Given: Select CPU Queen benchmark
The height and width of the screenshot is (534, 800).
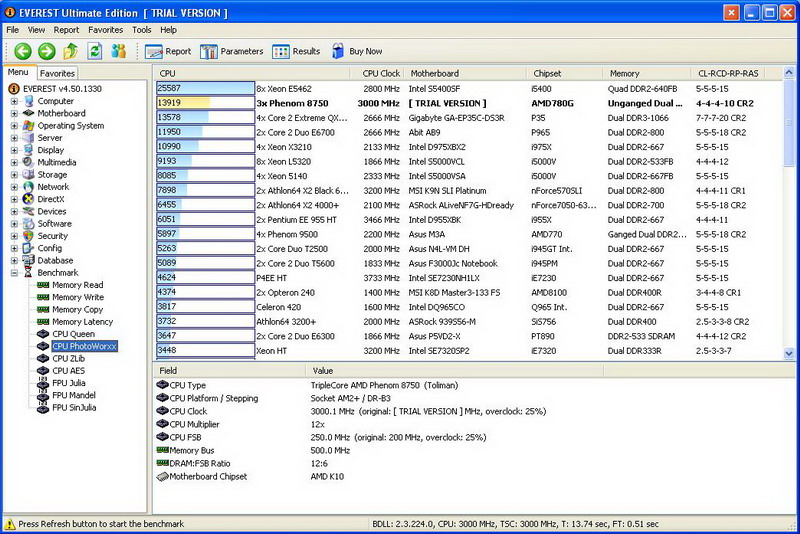Looking at the screenshot, I should point(73,334).
